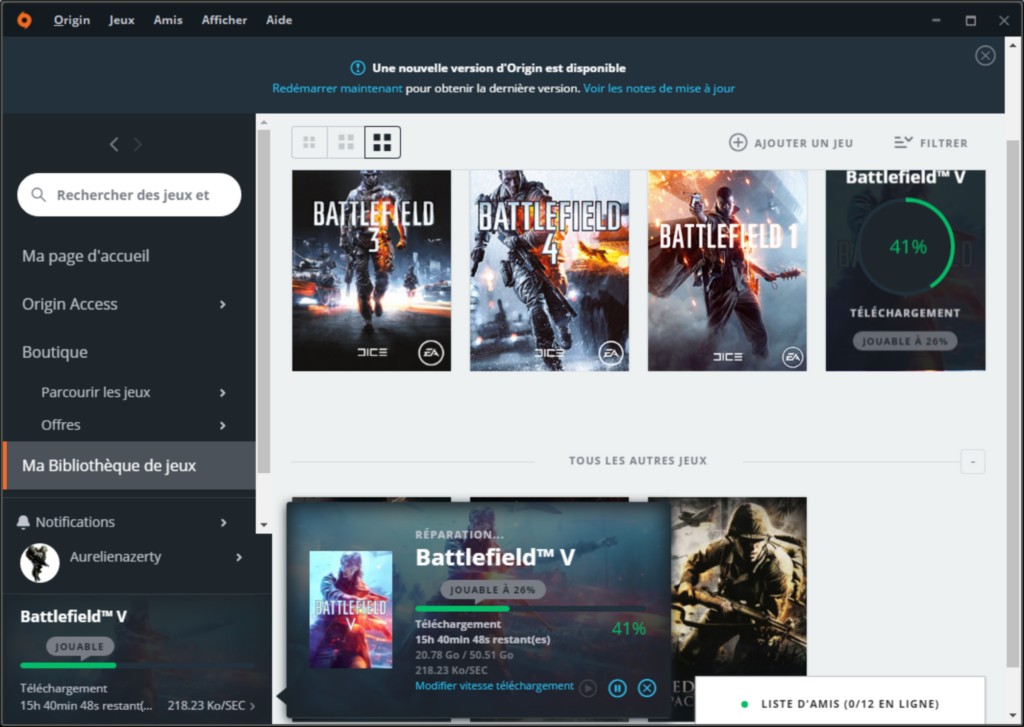This screenshot has height=727, width=1024.
Task: Open the Afficher menu
Action: (224, 20)
